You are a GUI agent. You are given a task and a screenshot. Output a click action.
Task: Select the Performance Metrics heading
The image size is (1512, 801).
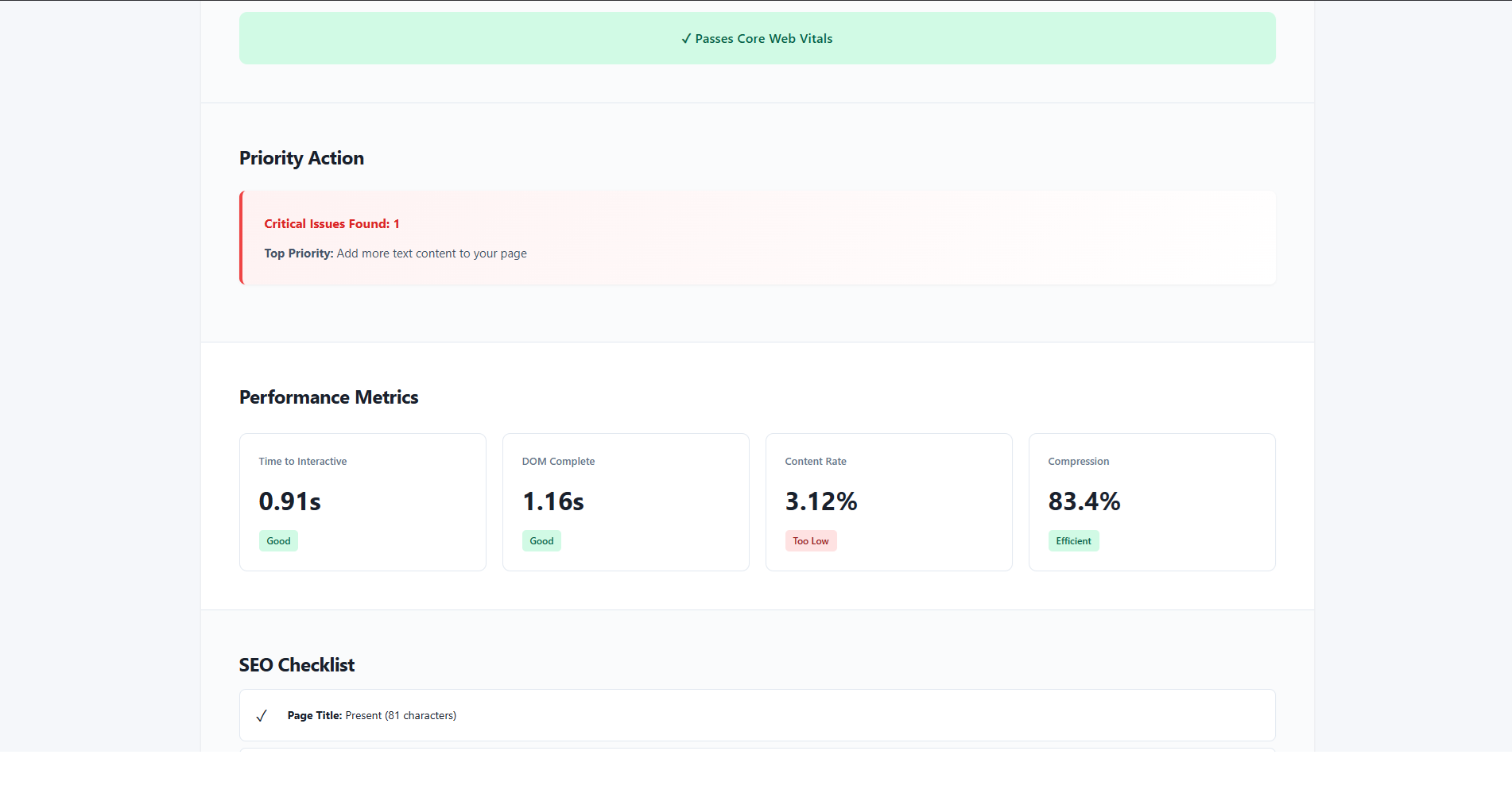click(x=328, y=397)
